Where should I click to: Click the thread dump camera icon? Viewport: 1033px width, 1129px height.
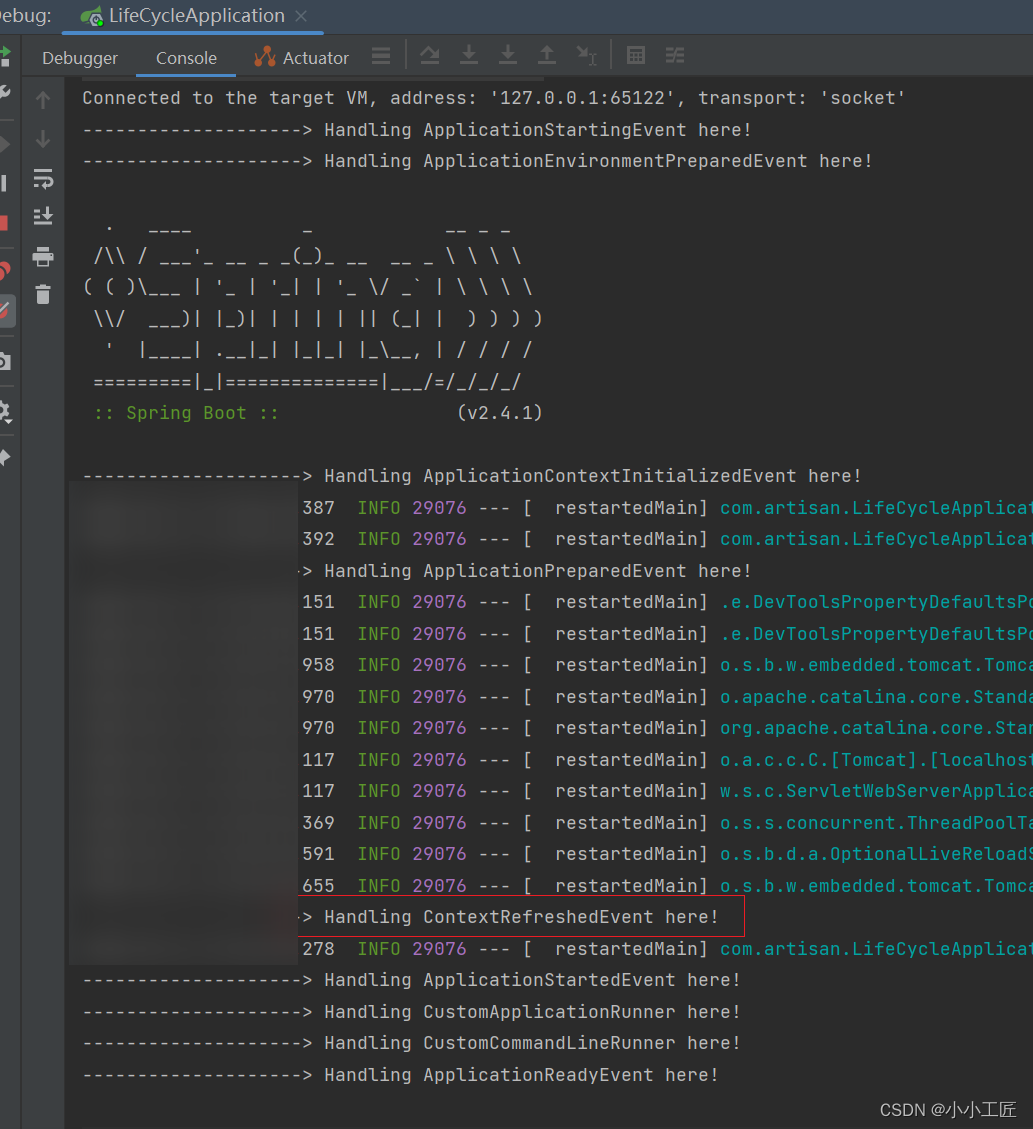pos(5,361)
